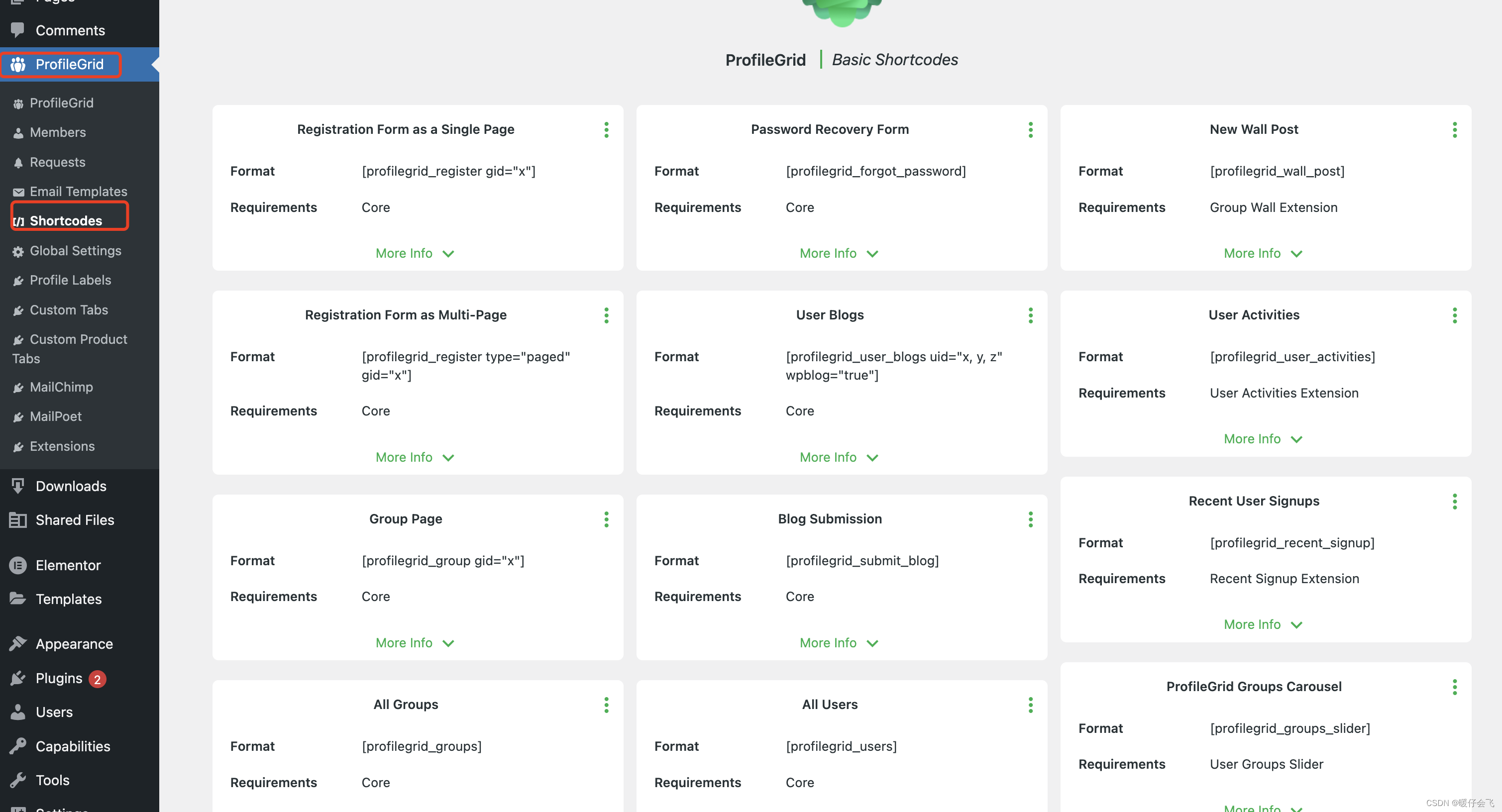Open the Appearance admin menu
Image resolution: width=1502 pixels, height=812 pixels.
pyautogui.click(x=74, y=643)
